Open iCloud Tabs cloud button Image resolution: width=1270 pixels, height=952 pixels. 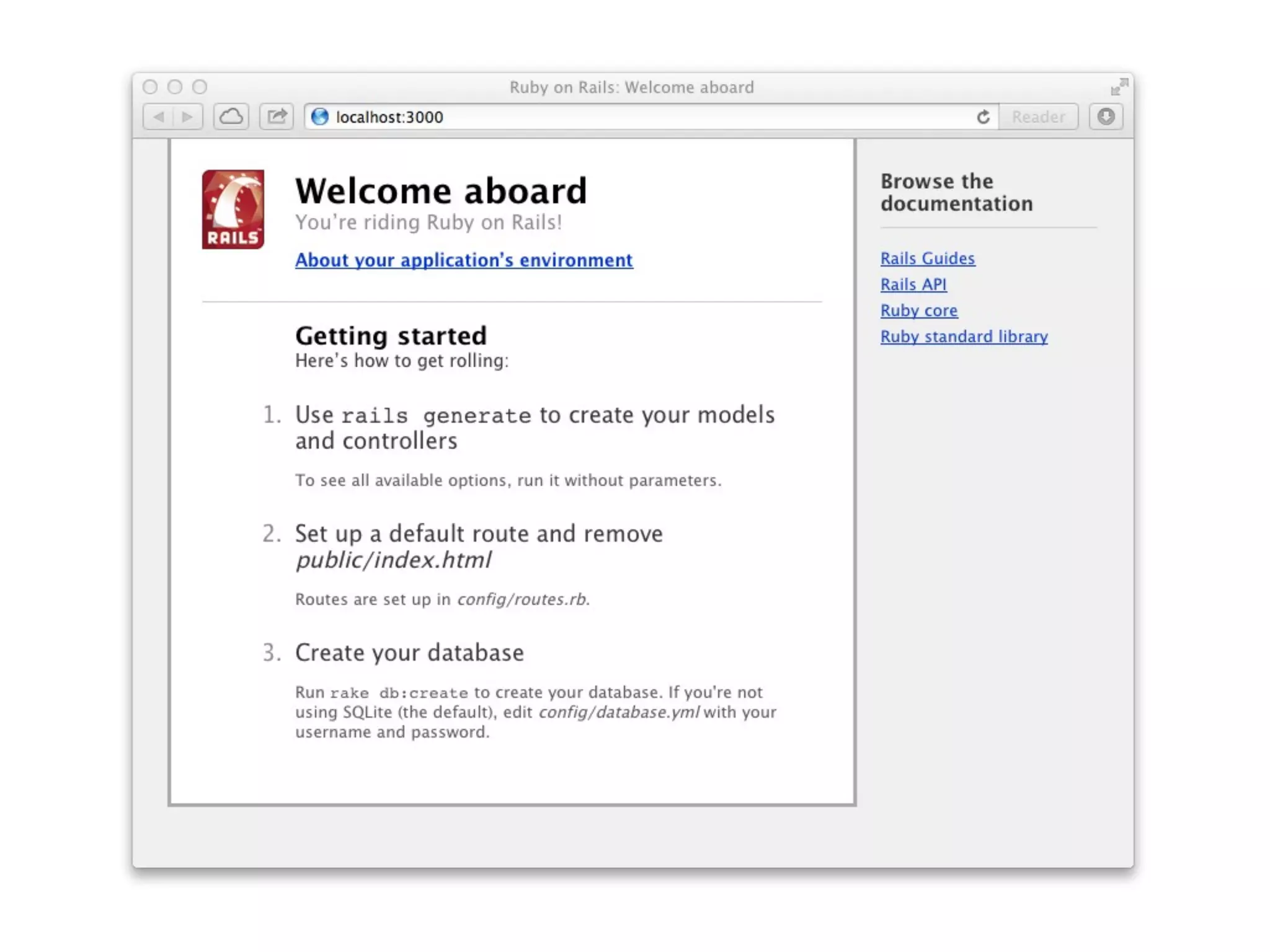pos(231,117)
